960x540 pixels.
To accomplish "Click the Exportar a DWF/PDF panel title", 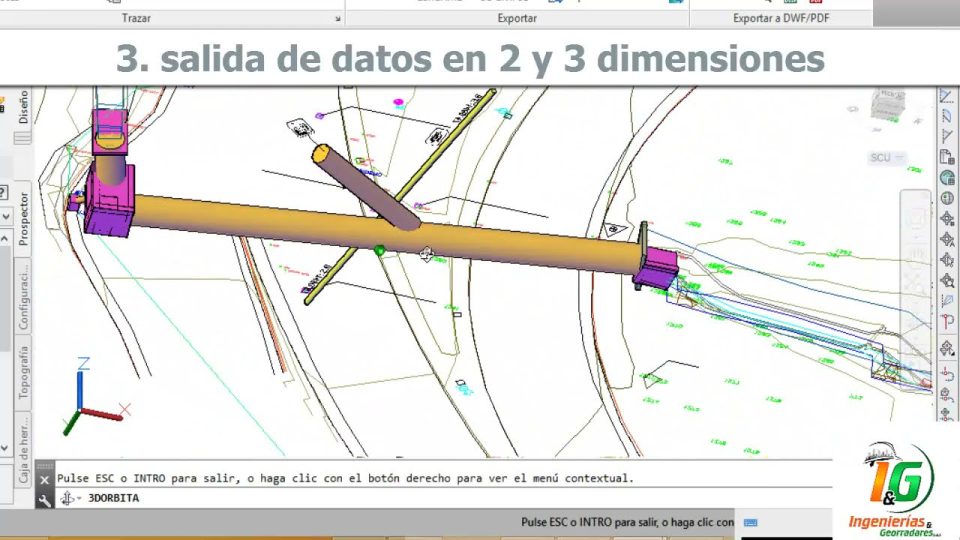I will click(x=780, y=18).
